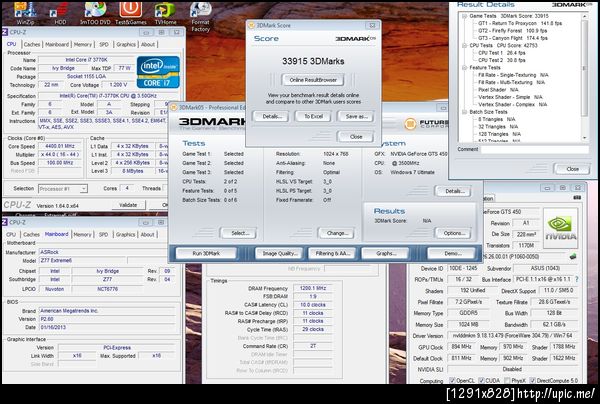Click the GPU-Z screenshot camera icon
This screenshot has height=404, width=600.
click(577, 197)
